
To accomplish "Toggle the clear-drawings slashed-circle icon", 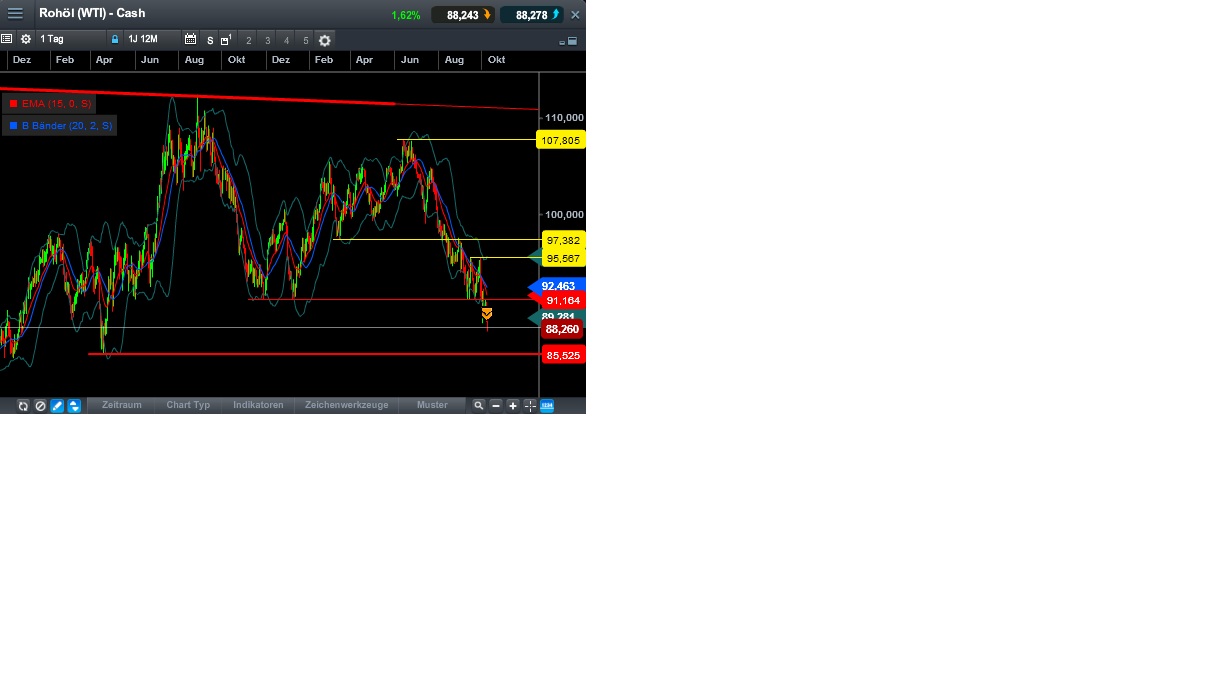I will click(x=40, y=405).
